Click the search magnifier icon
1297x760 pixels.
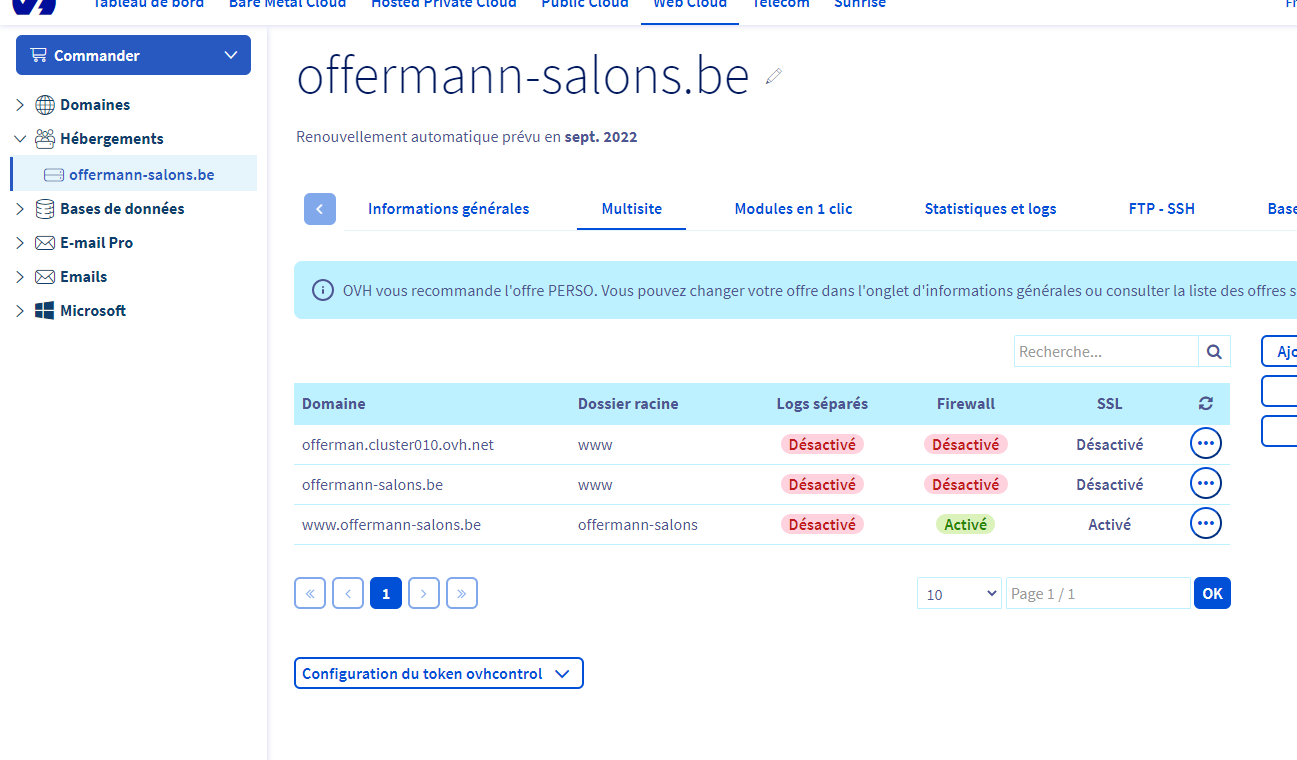[1214, 352]
